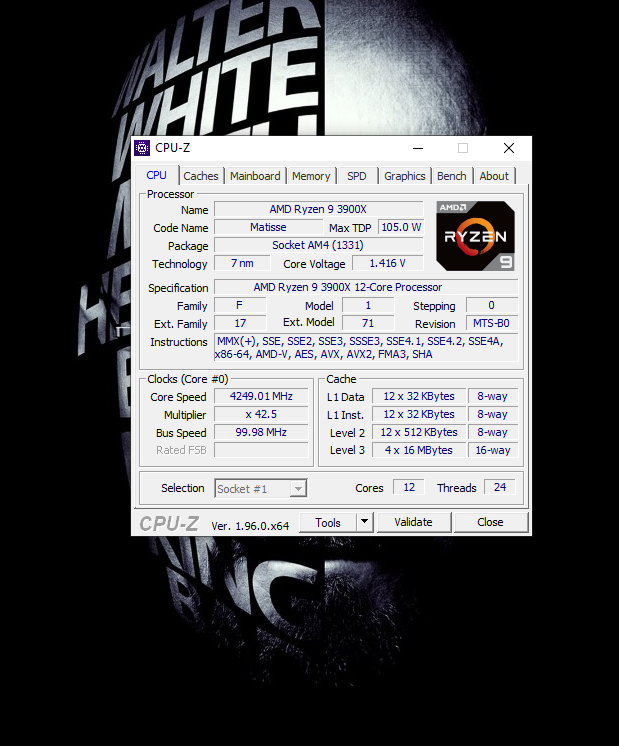Open the Memory tab
Screen dimensions: 619x746
point(311,176)
